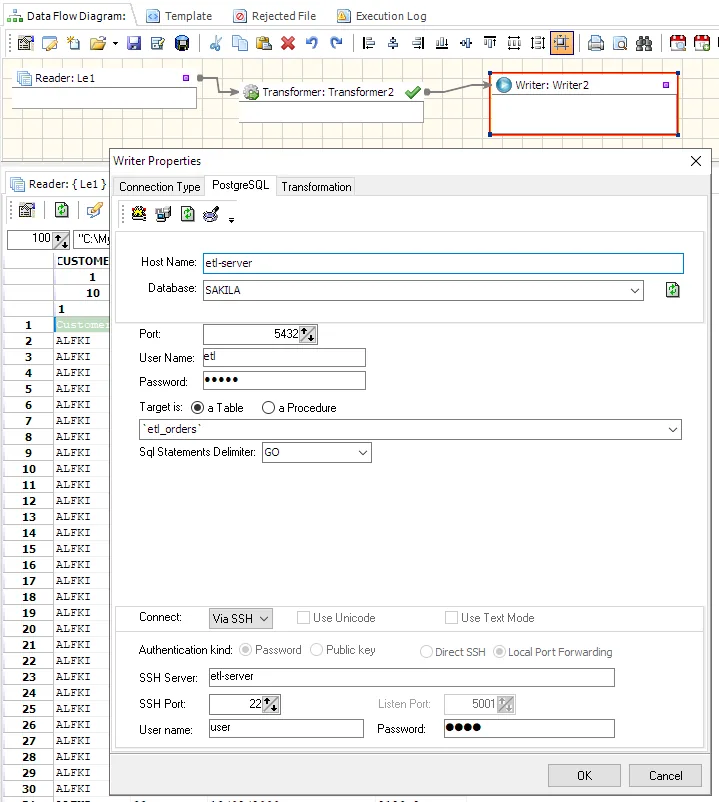The height and width of the screenshot is (802, 719).
Task: Center objects horizontally
Action: pyautogui.click(x=393, y=43)
